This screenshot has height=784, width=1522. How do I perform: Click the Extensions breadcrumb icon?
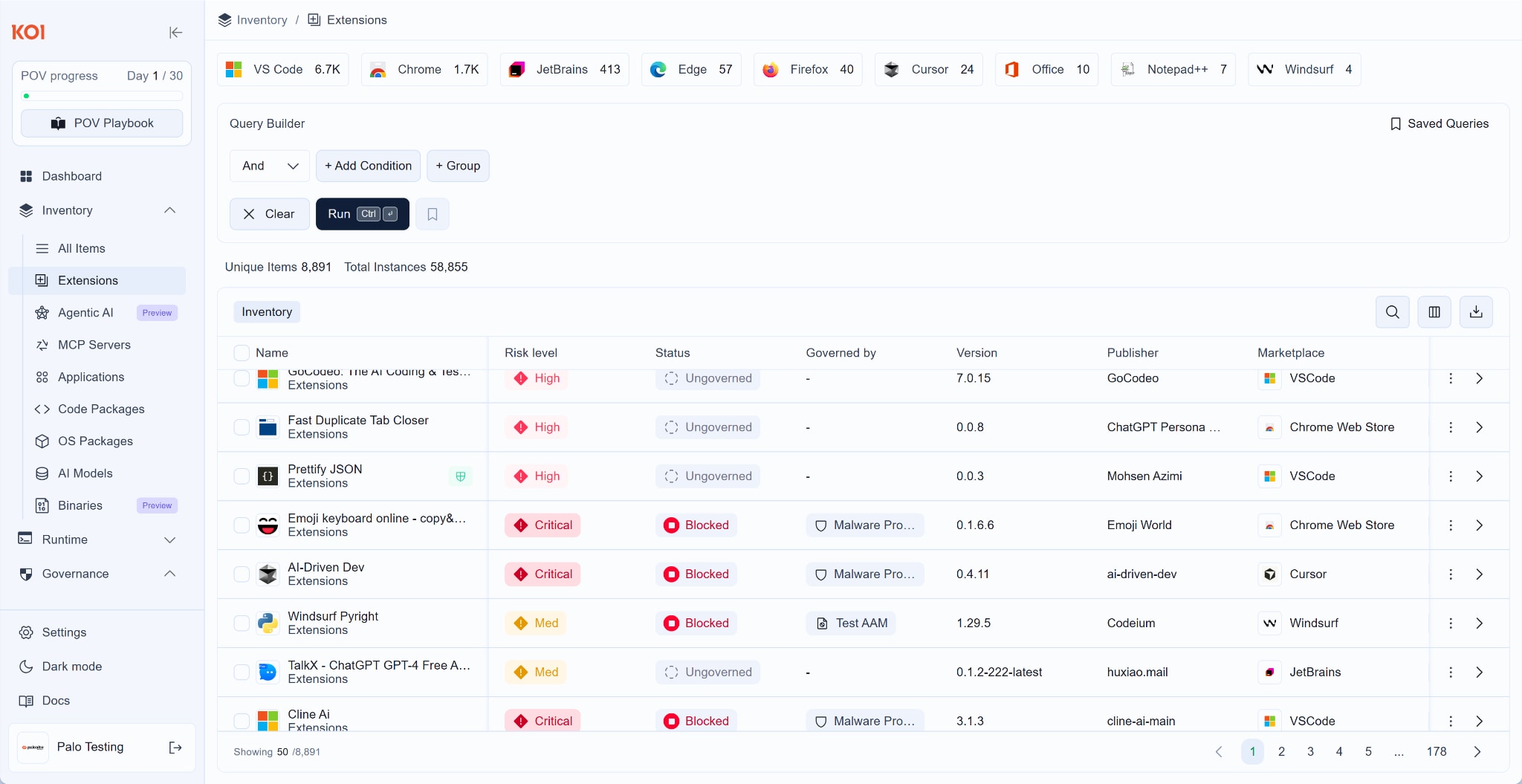314,20
